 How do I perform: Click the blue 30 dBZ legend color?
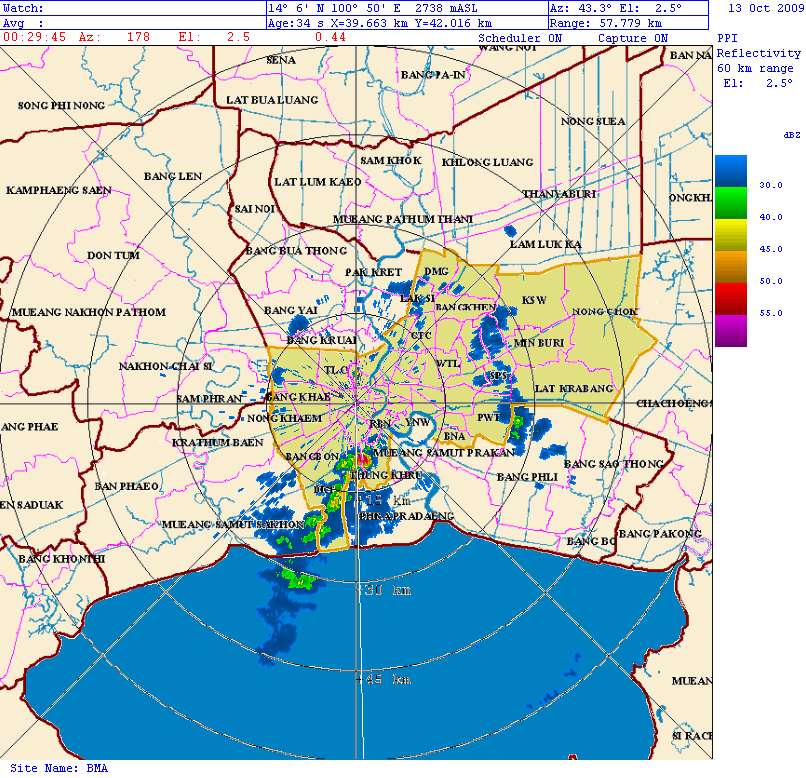(730, 172)
